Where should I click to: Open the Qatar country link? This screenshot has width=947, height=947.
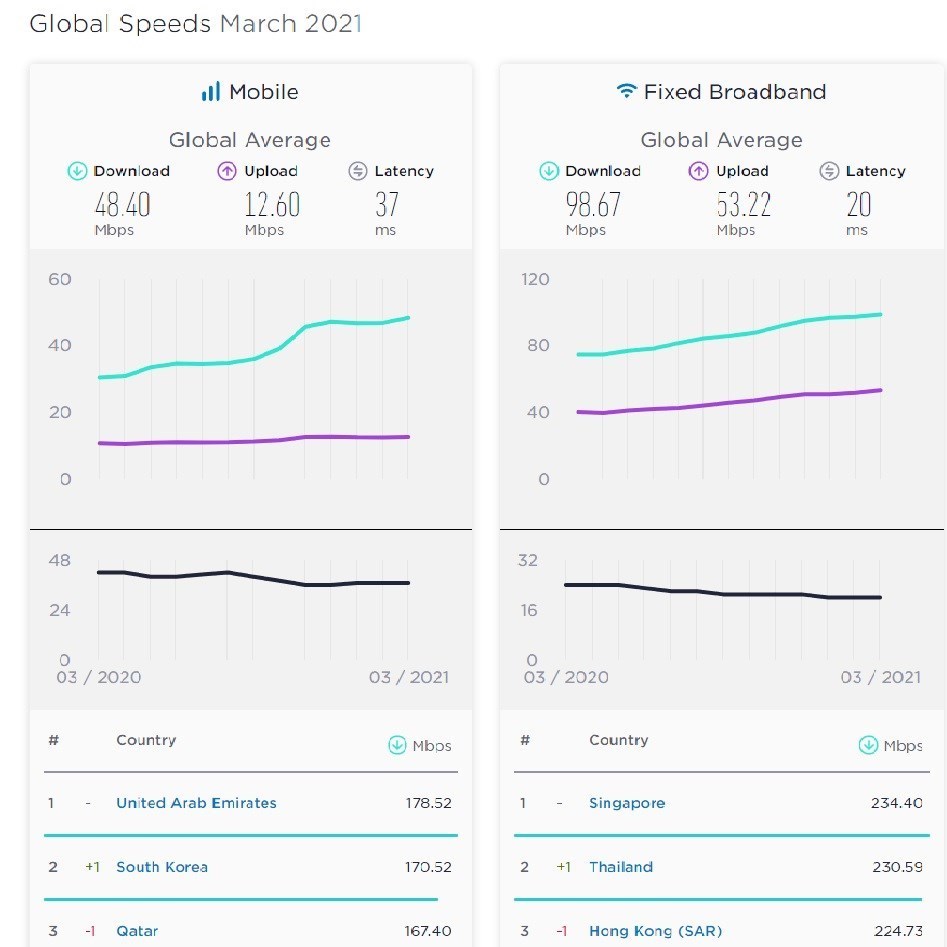[x=137, y=931]
